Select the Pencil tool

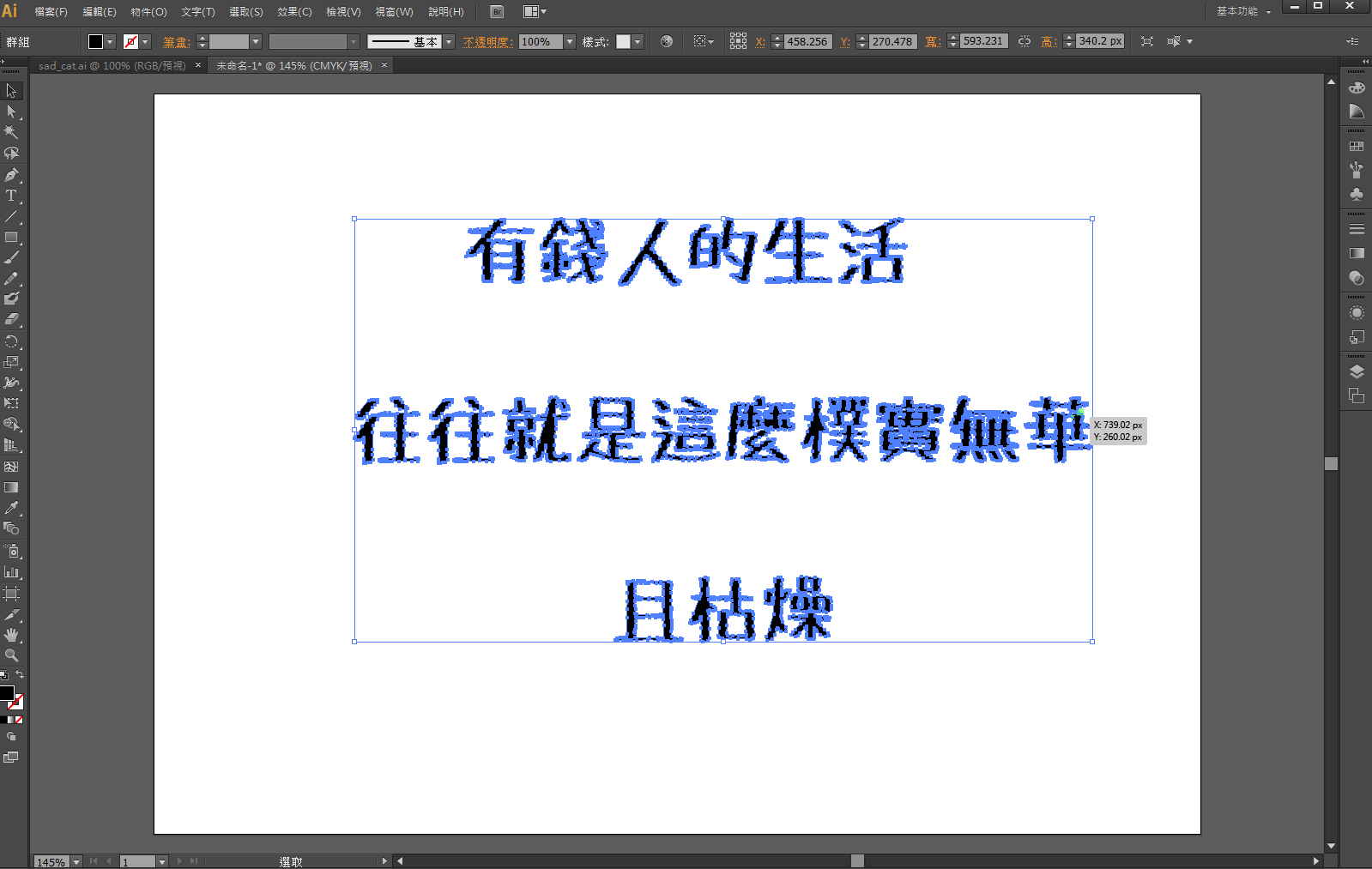[x=11, y=279]
